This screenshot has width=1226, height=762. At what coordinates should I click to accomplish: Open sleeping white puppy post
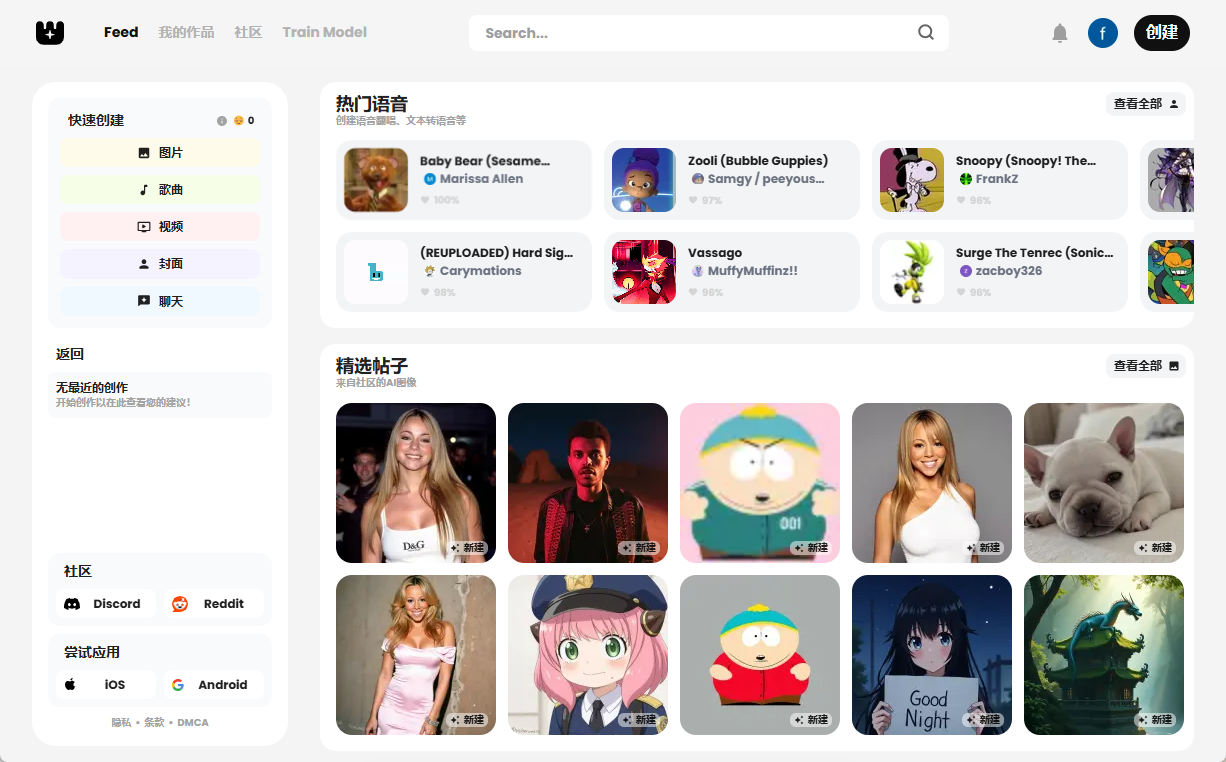pyautogui.click(x=1104, y=483)
